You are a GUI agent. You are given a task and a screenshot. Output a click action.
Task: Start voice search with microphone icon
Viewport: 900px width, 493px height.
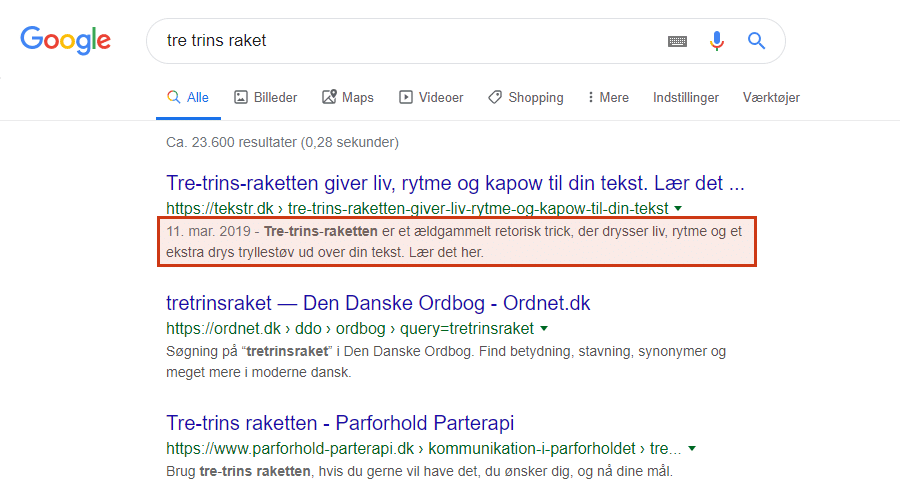(x=716, y=41)
